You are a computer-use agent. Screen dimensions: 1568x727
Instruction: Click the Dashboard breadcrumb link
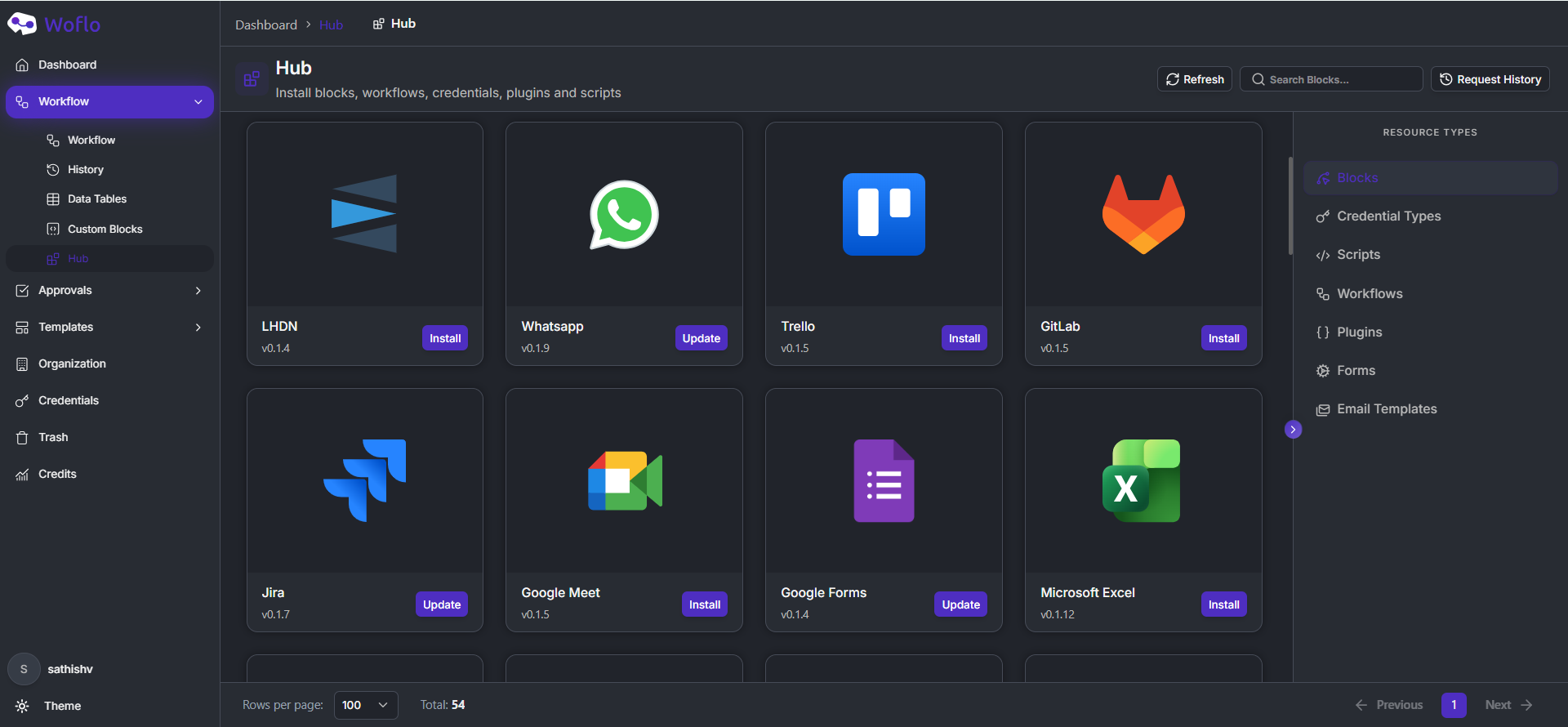tap(266, 25)
